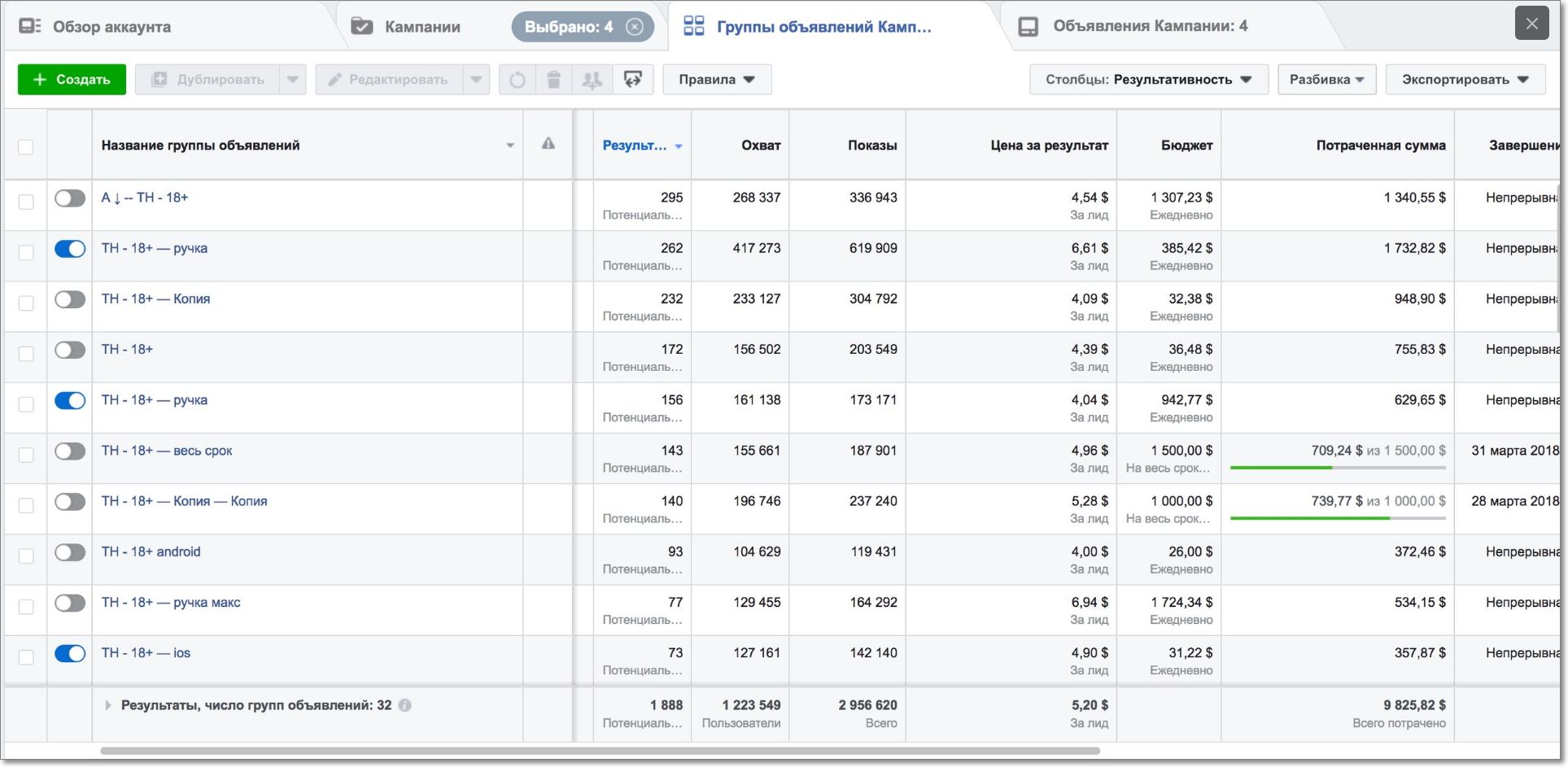Clear the 'Выбрано: 4' selection x icon
This screenshot has width=1568, height=767.
pyautogui.click(x=634, y=27)
